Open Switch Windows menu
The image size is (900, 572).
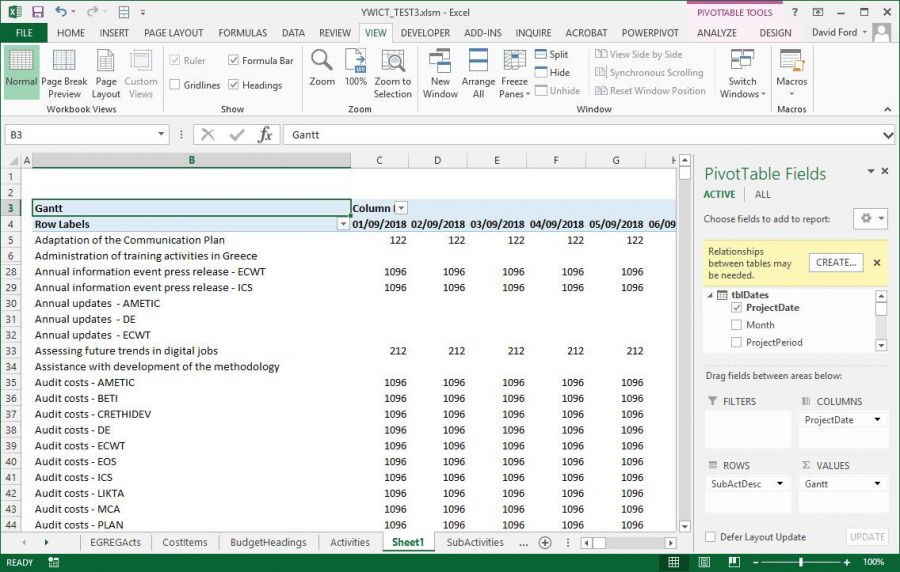pos(742,73)
